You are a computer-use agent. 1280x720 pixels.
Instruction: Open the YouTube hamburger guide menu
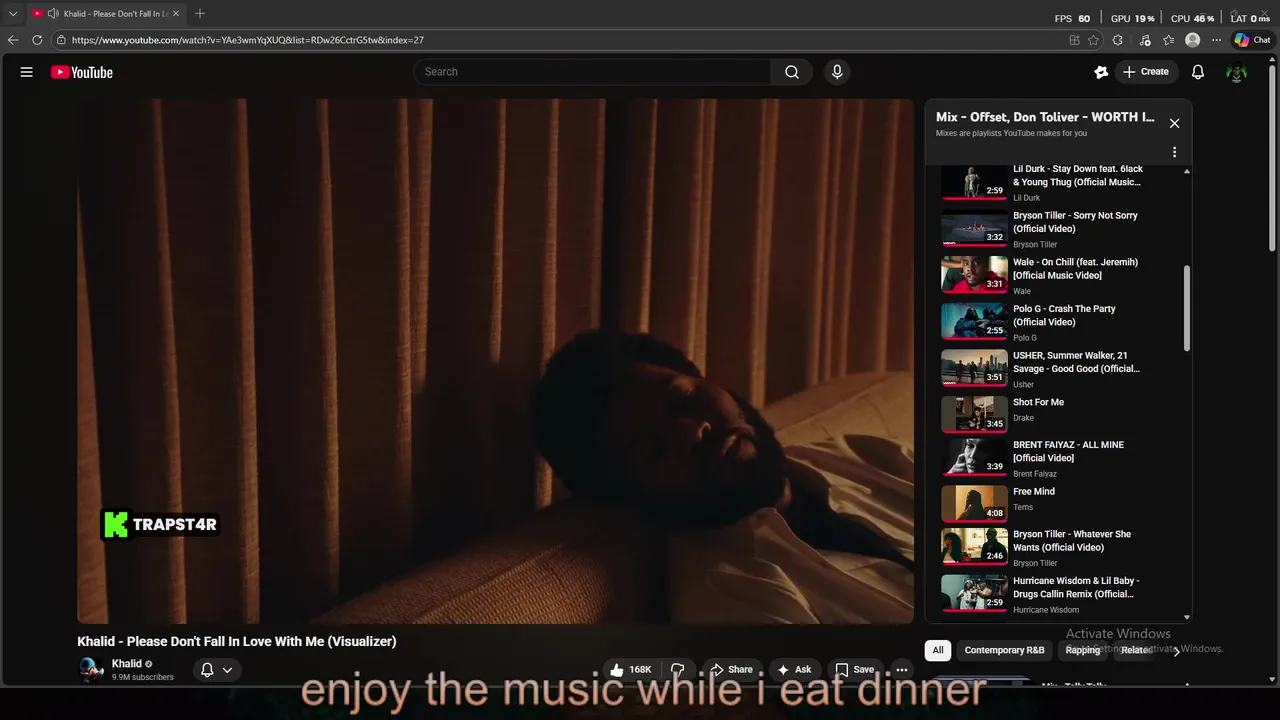pyautogui.click(x=27, y=72)
